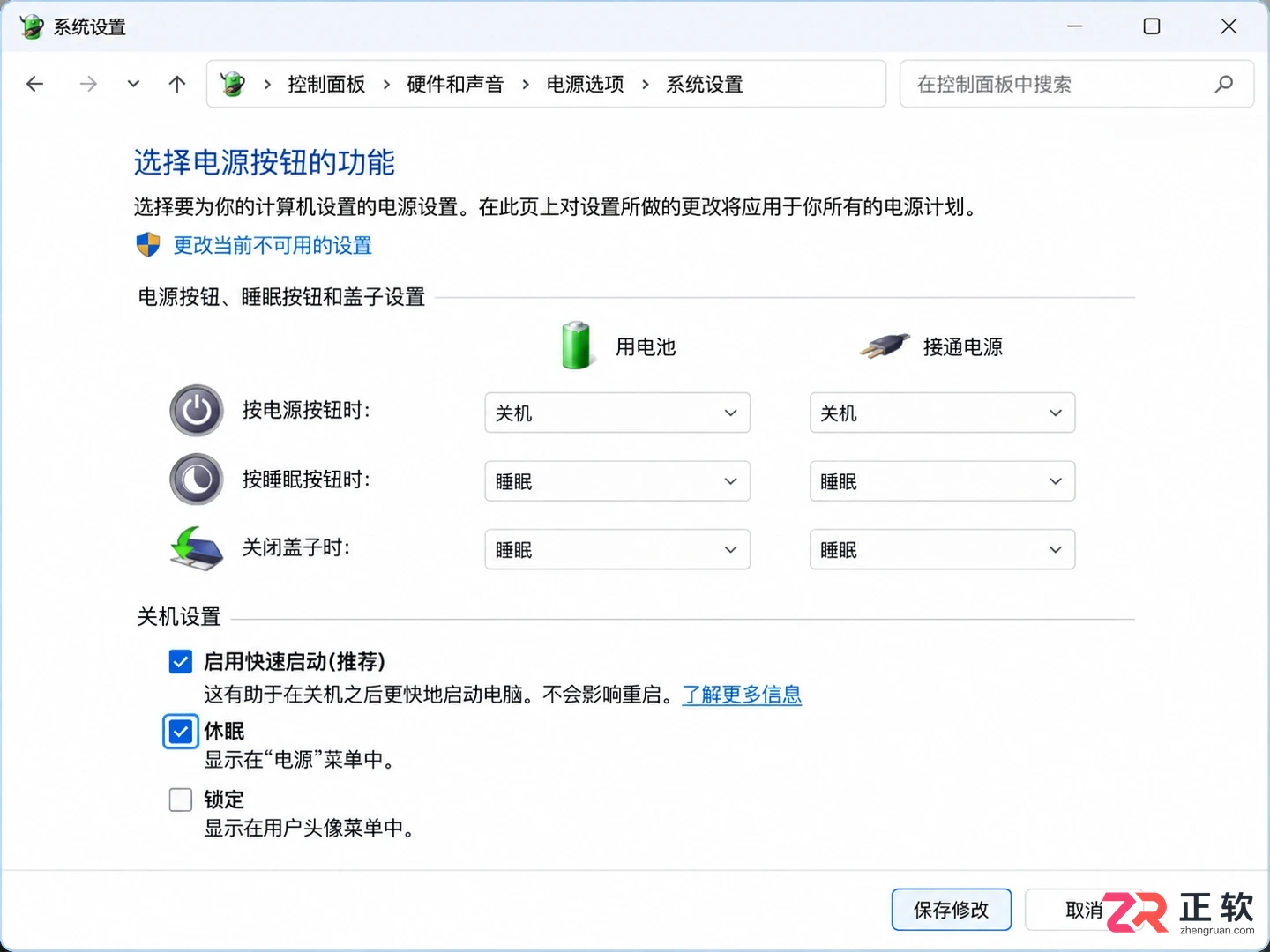The image size is (1270, 952).
Task: Click the 选择电源按钮的功能 heading
Action: [265, 162]
